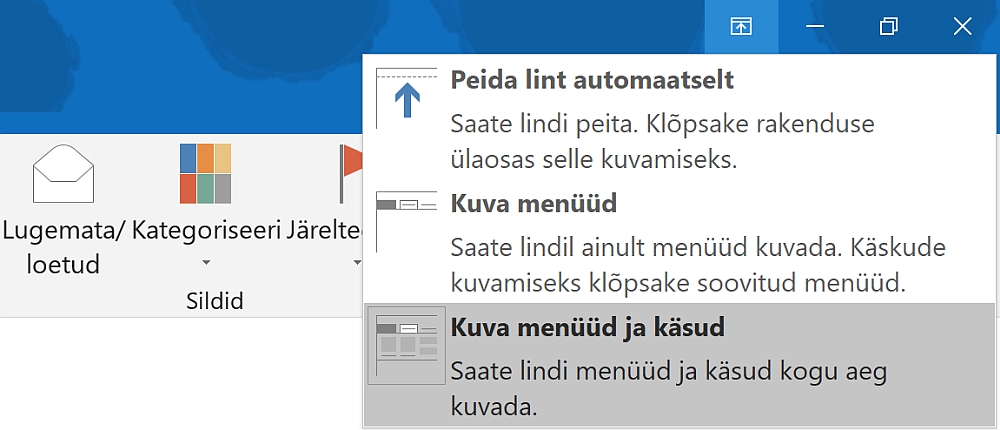Select the 'Kuva menüüd ja käsud' title
The width and height of the screenshot is (1000, 430).
tap(587, 327)
